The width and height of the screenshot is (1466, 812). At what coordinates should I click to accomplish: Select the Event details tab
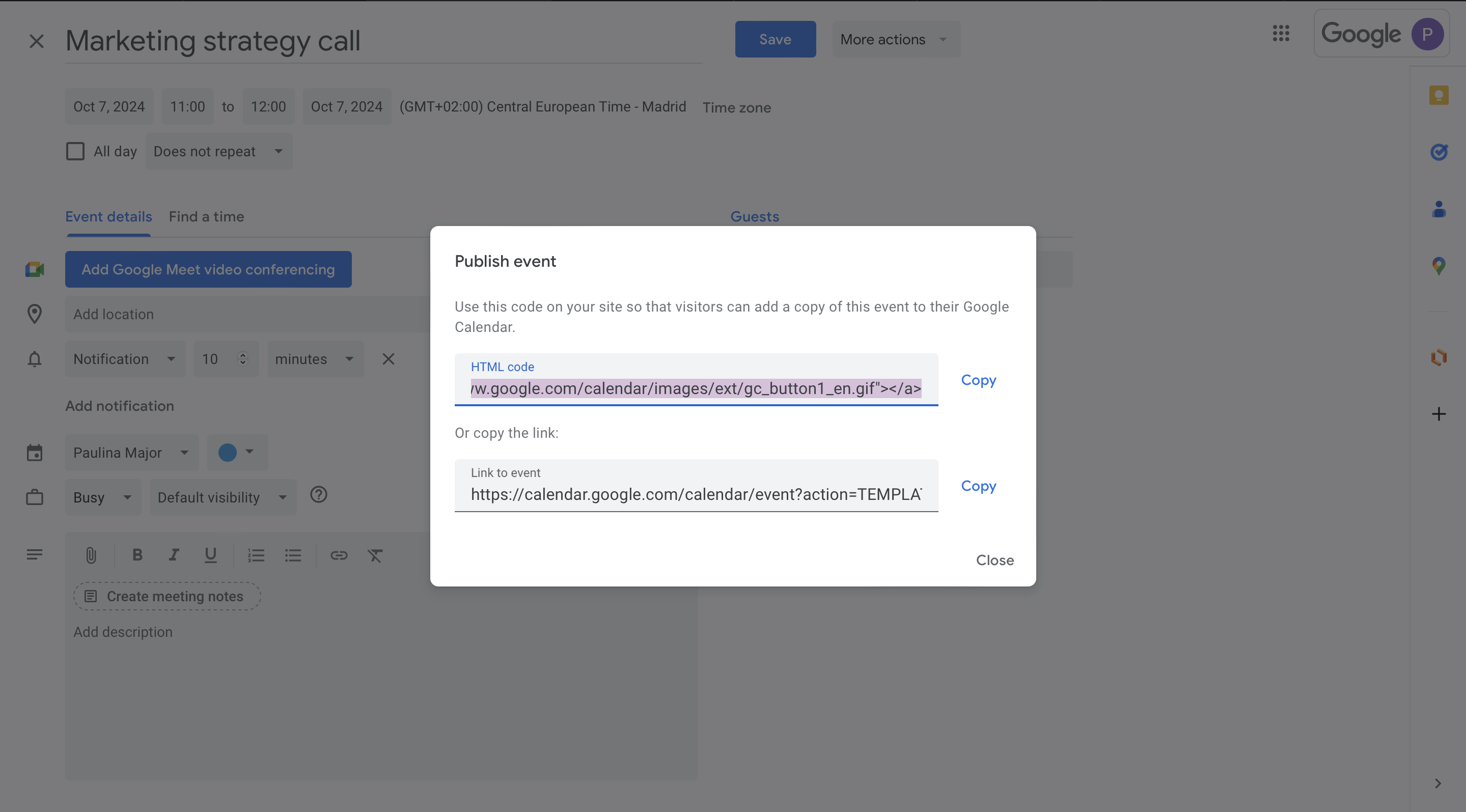click(x=108, y=216)
